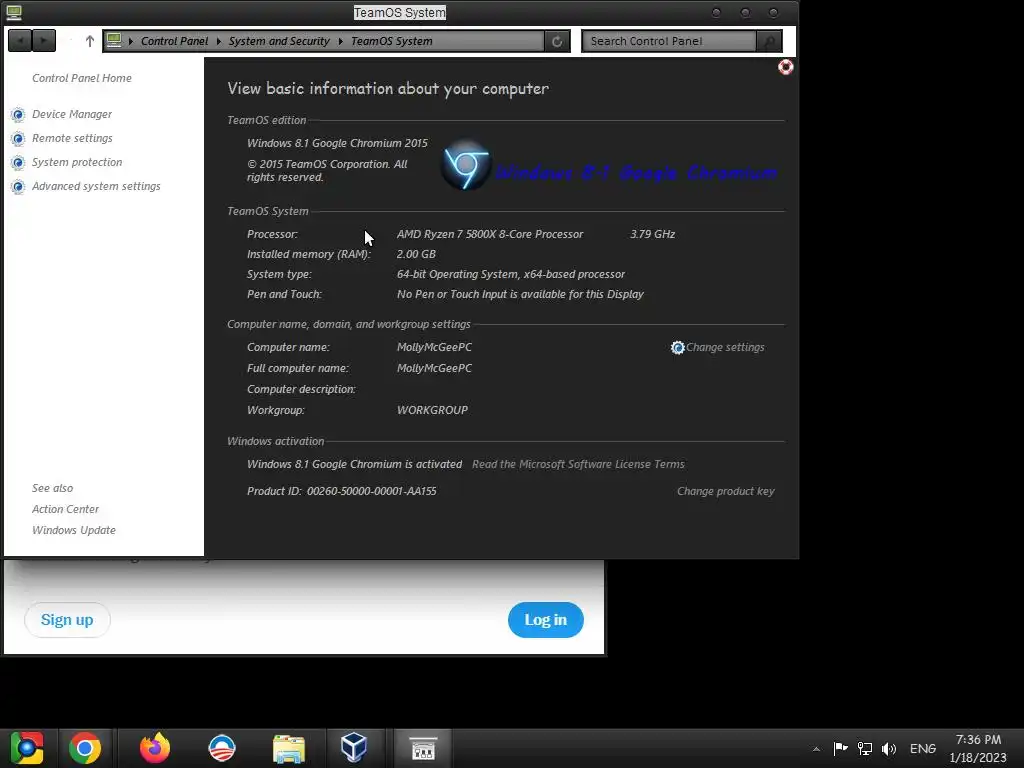Screen dimensions: 1024x768
Task: Click TeamOS System breadcrumb segment
Action: [392, 41]
